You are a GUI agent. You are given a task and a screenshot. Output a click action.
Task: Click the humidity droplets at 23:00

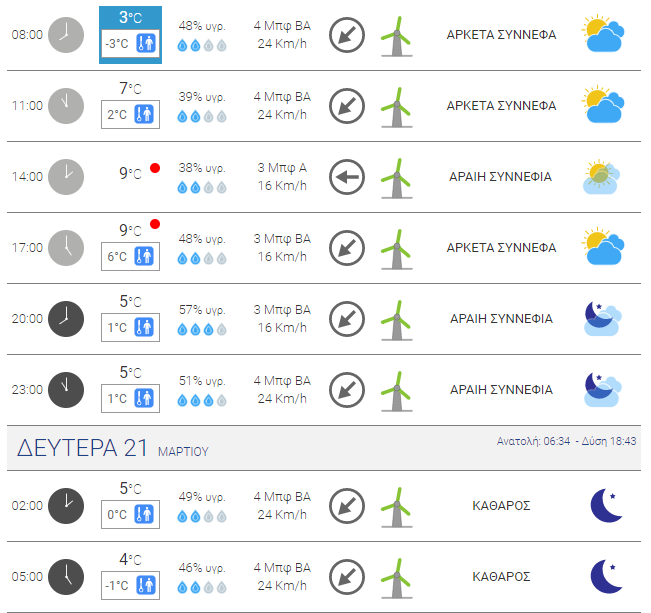(x=202, y=401)
